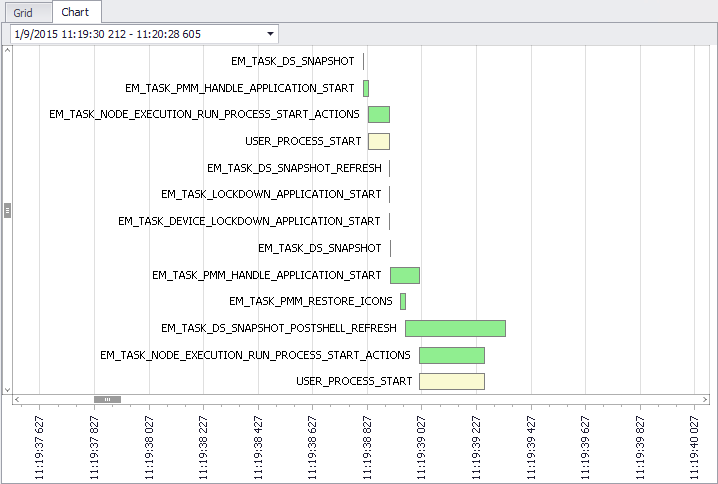Select the EM_TASK_PMM_RESTORE_ICONS bar

pos(403,301)
